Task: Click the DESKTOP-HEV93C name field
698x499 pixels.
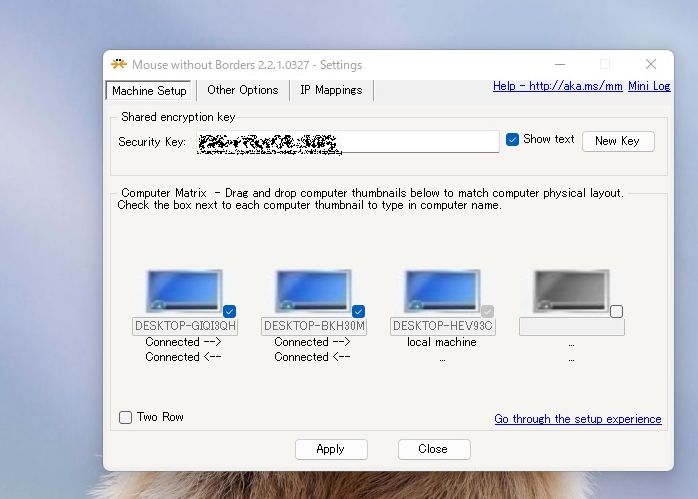Action: (x=443, y=326)
